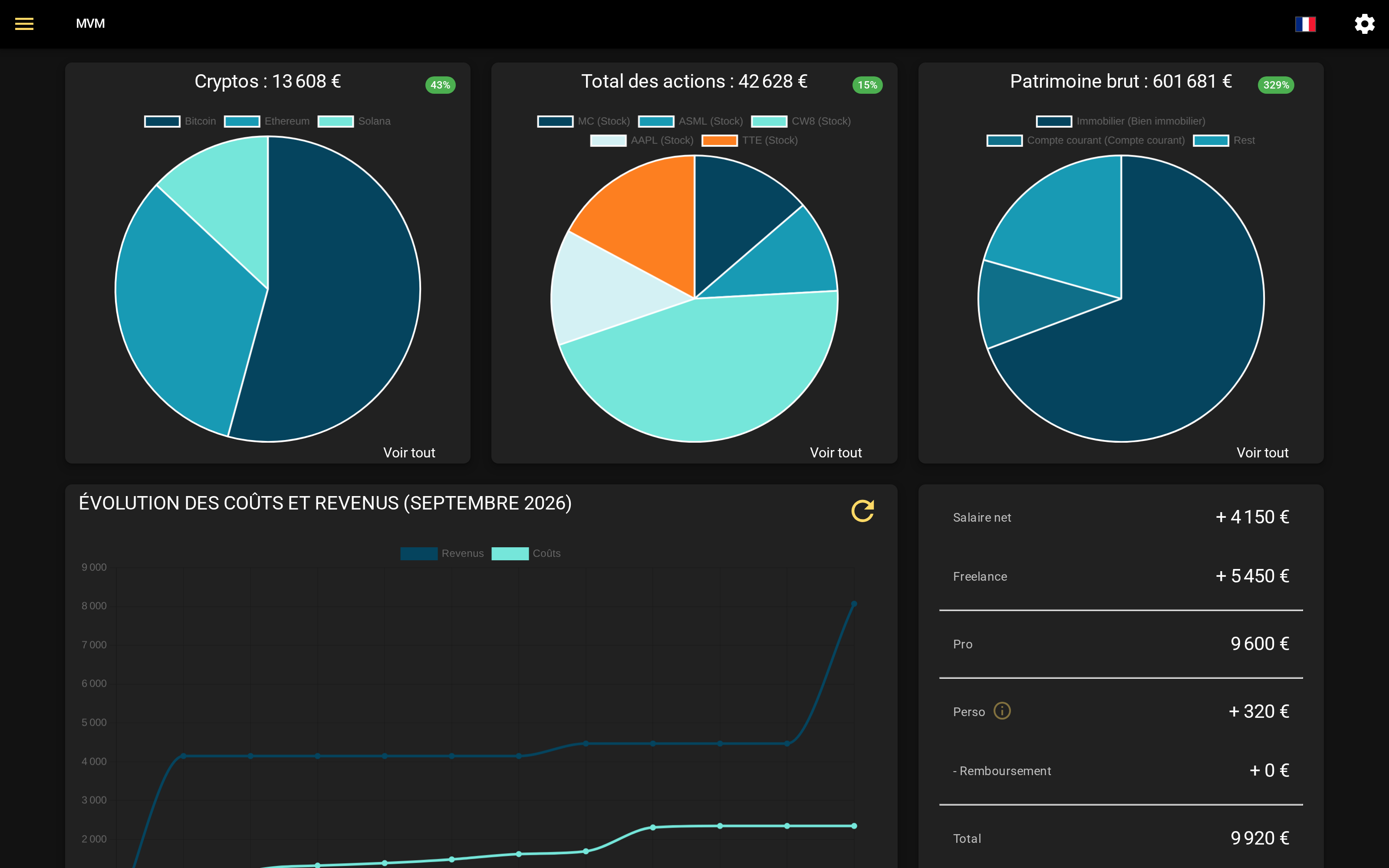This screenshot has width=1389, height=868.
Task: Toggle the Revenus line legend
Action: point(442,553)
